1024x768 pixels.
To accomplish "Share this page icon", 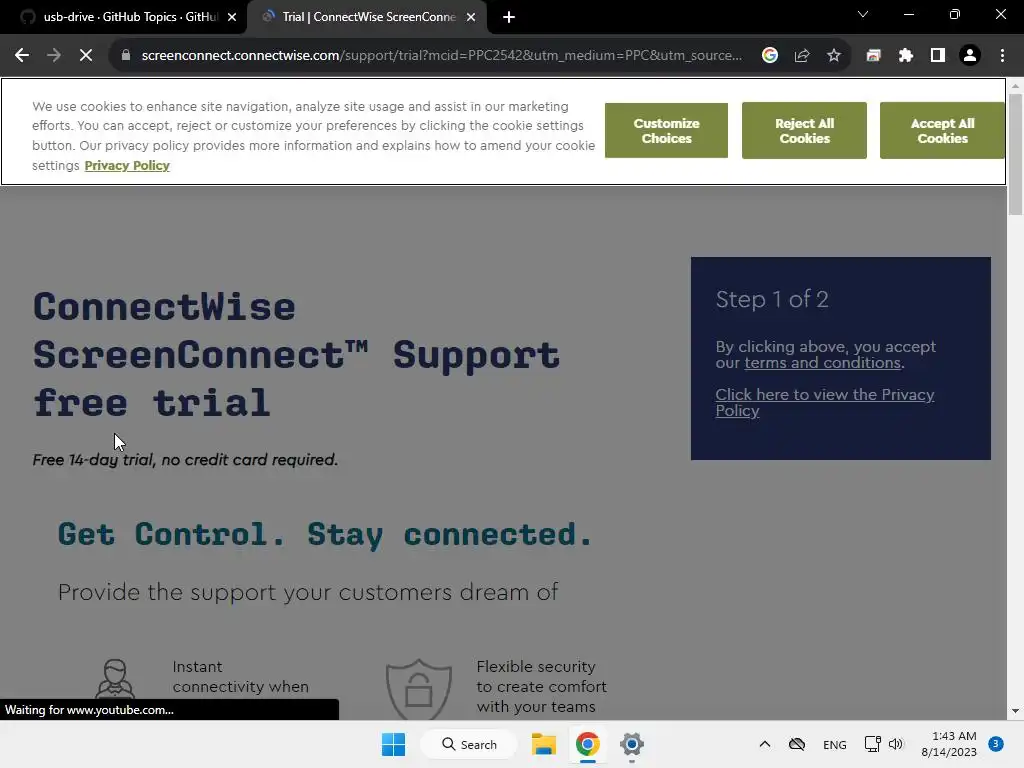I will tap(802, 56).
